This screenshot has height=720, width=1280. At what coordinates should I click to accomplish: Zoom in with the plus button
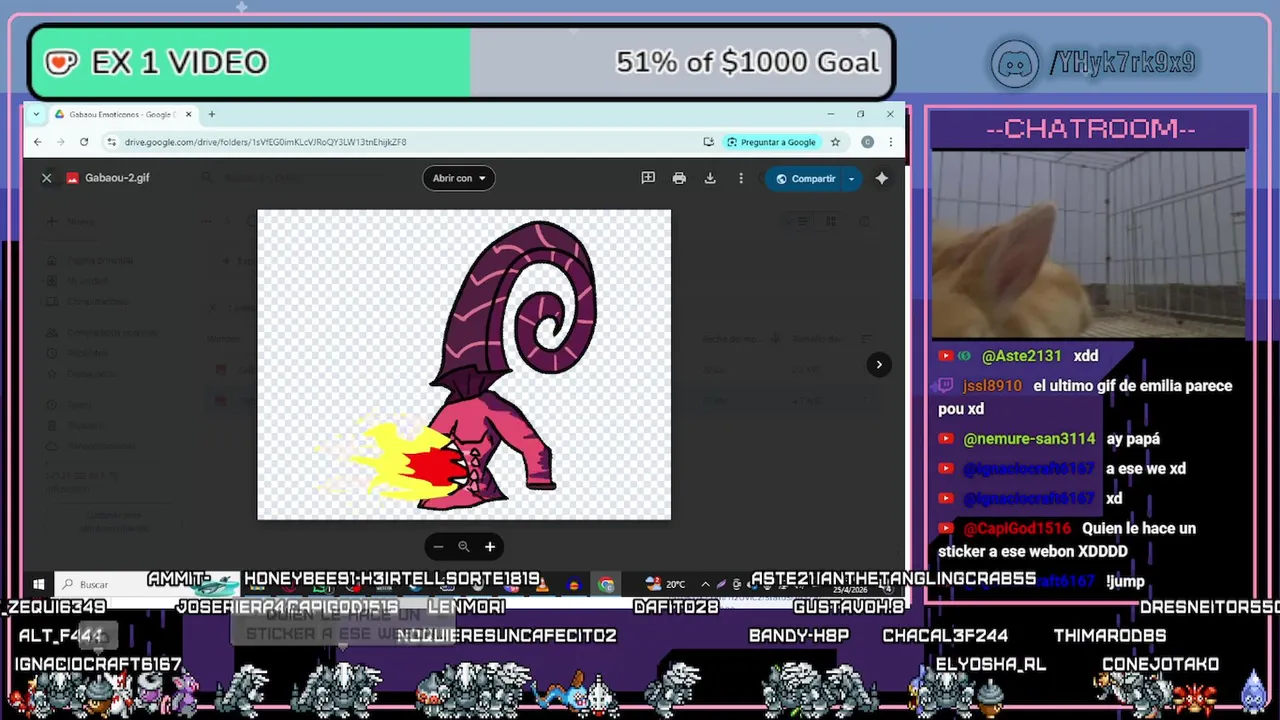point(490,546)
